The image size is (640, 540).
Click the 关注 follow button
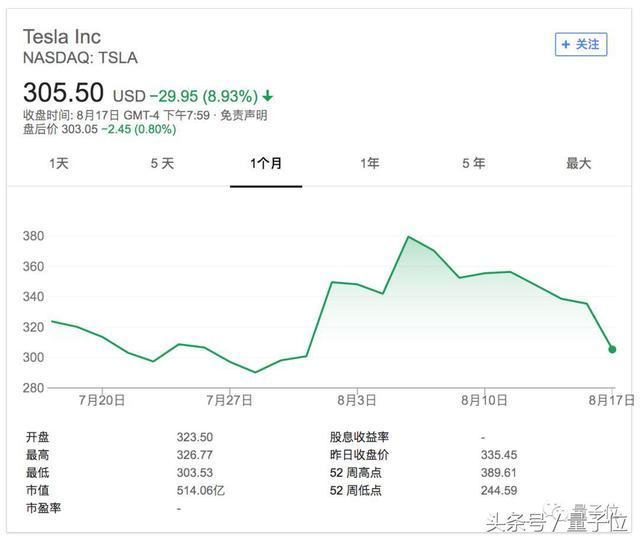point(581,44)
